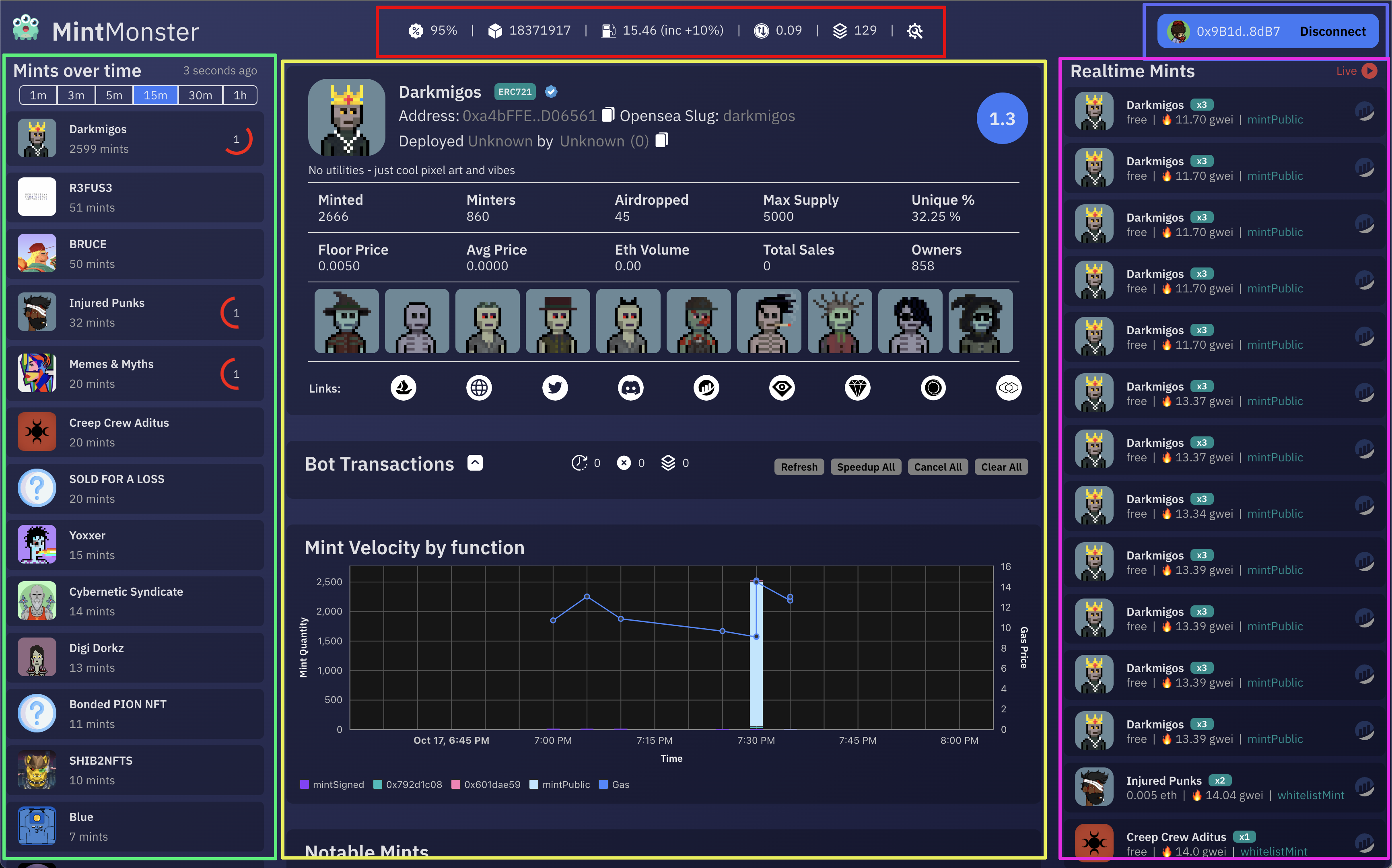Copy the Darkmigos contract address

click(608, 115)
